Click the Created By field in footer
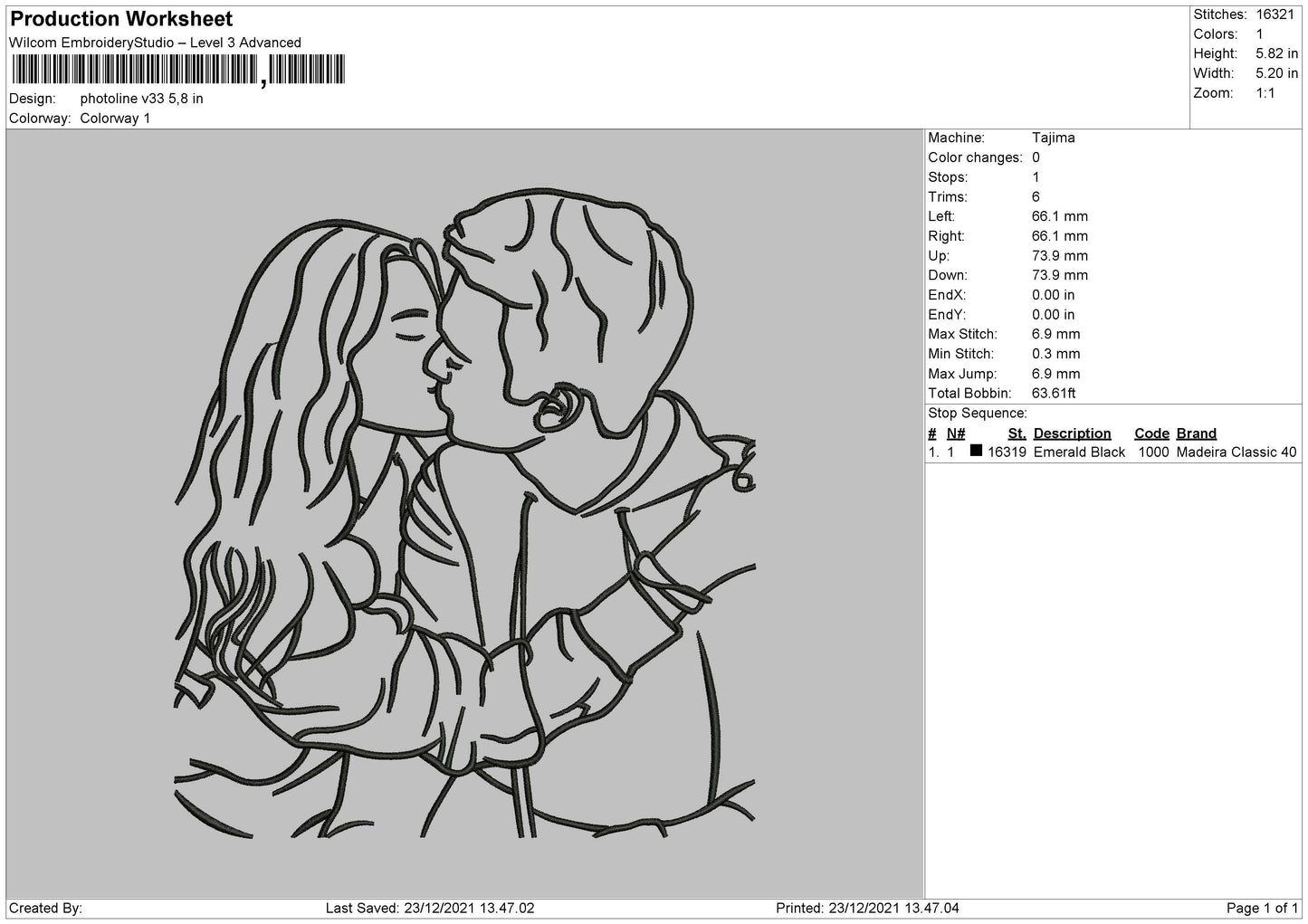 [x=46, y=908]
